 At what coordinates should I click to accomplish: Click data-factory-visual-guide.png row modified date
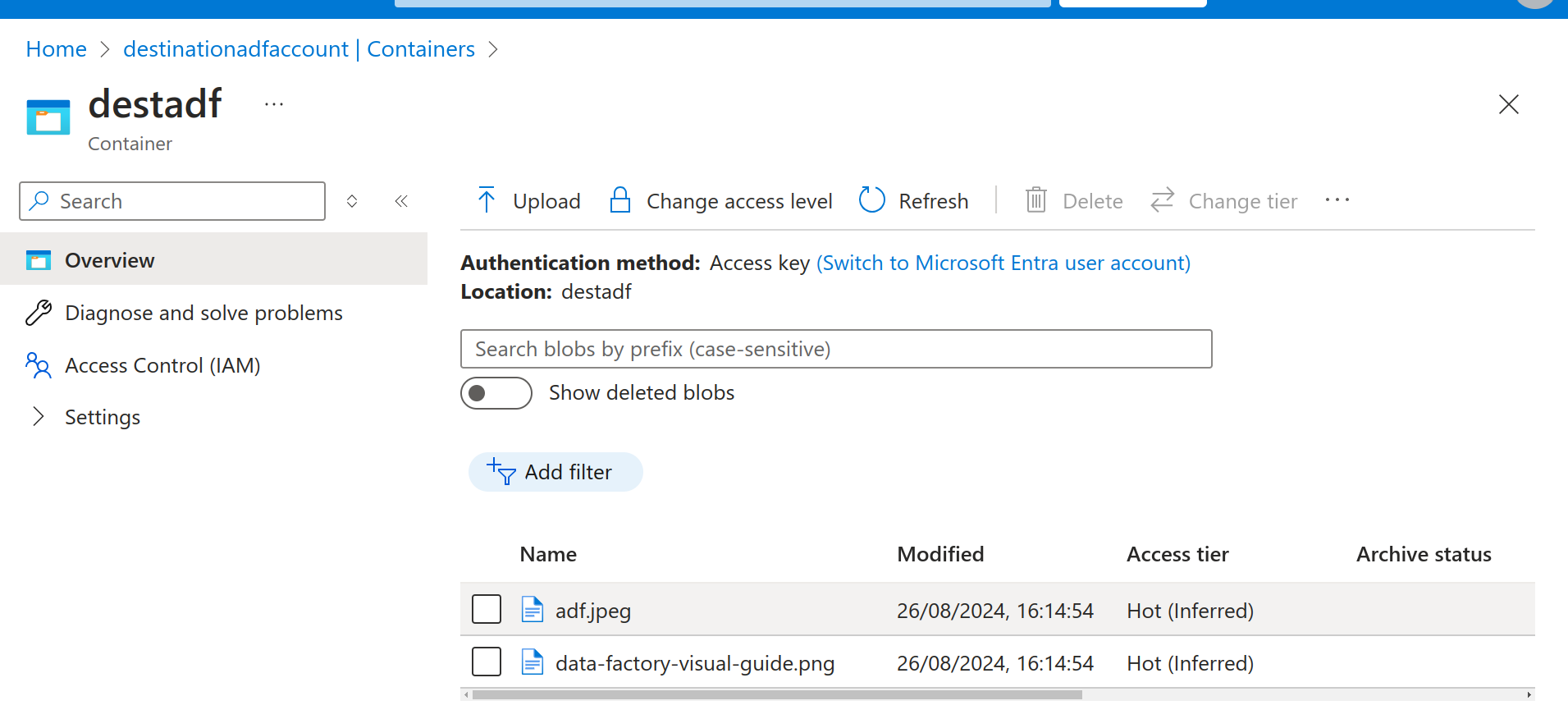995,663
